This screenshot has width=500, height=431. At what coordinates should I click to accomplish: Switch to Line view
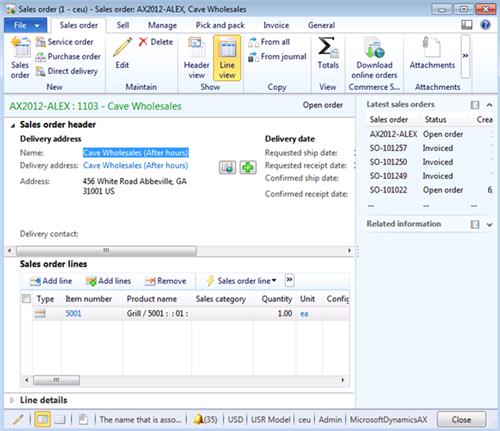click(227, 58)
